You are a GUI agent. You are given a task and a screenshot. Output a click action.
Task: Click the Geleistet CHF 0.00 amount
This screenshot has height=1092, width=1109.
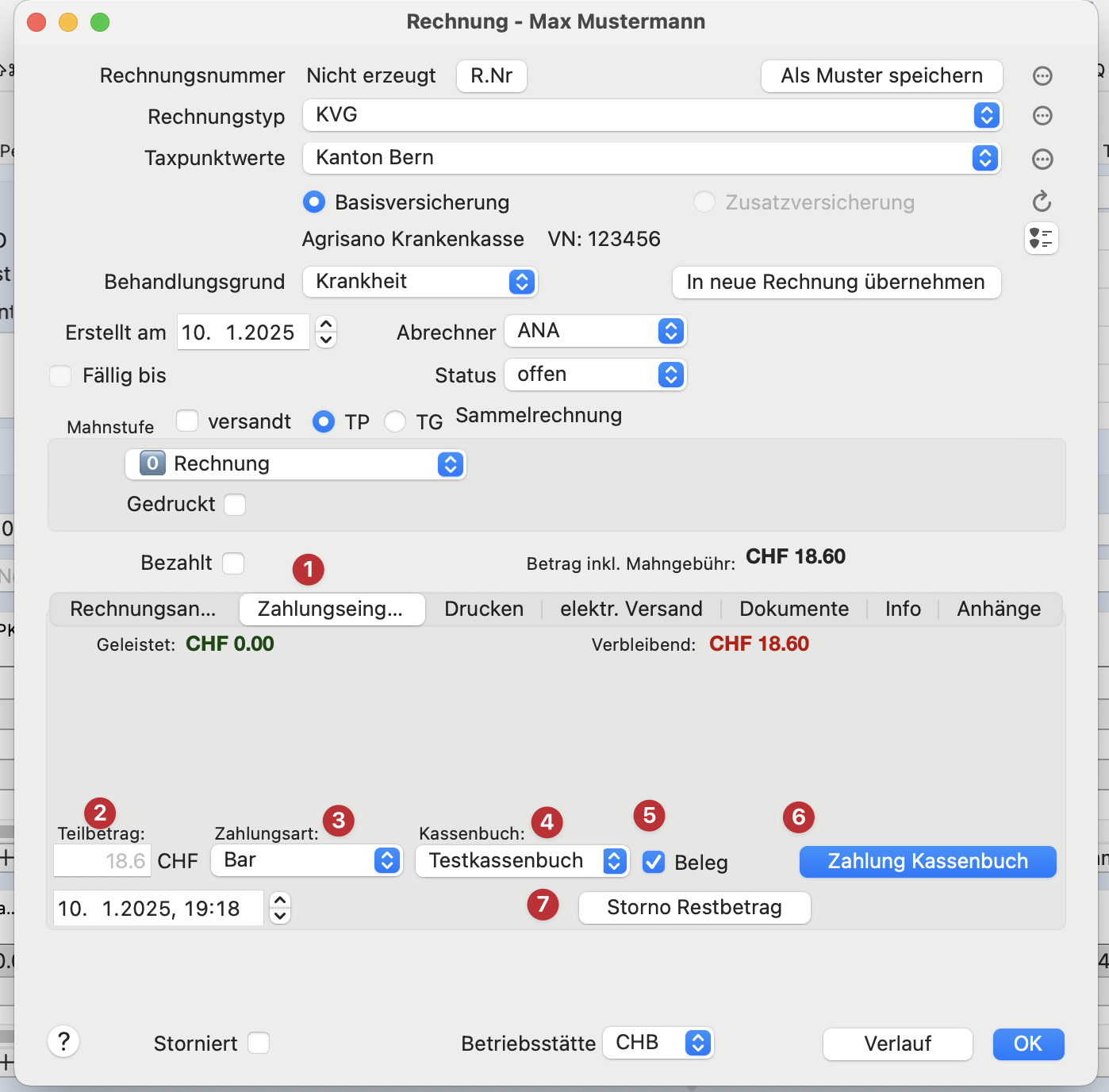(230, 644)
